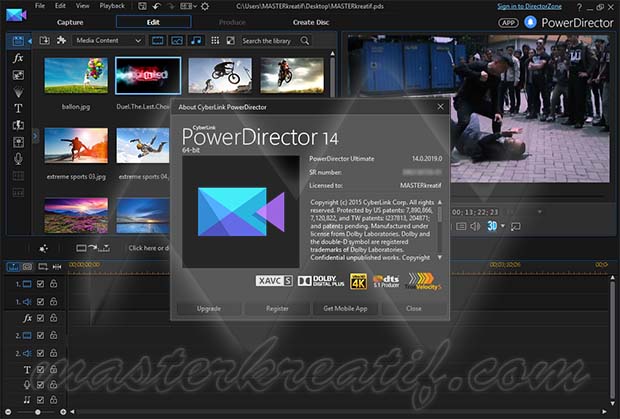620x419 pixels.
Task: Switch to storyboard view
Action: click(27, 267)
